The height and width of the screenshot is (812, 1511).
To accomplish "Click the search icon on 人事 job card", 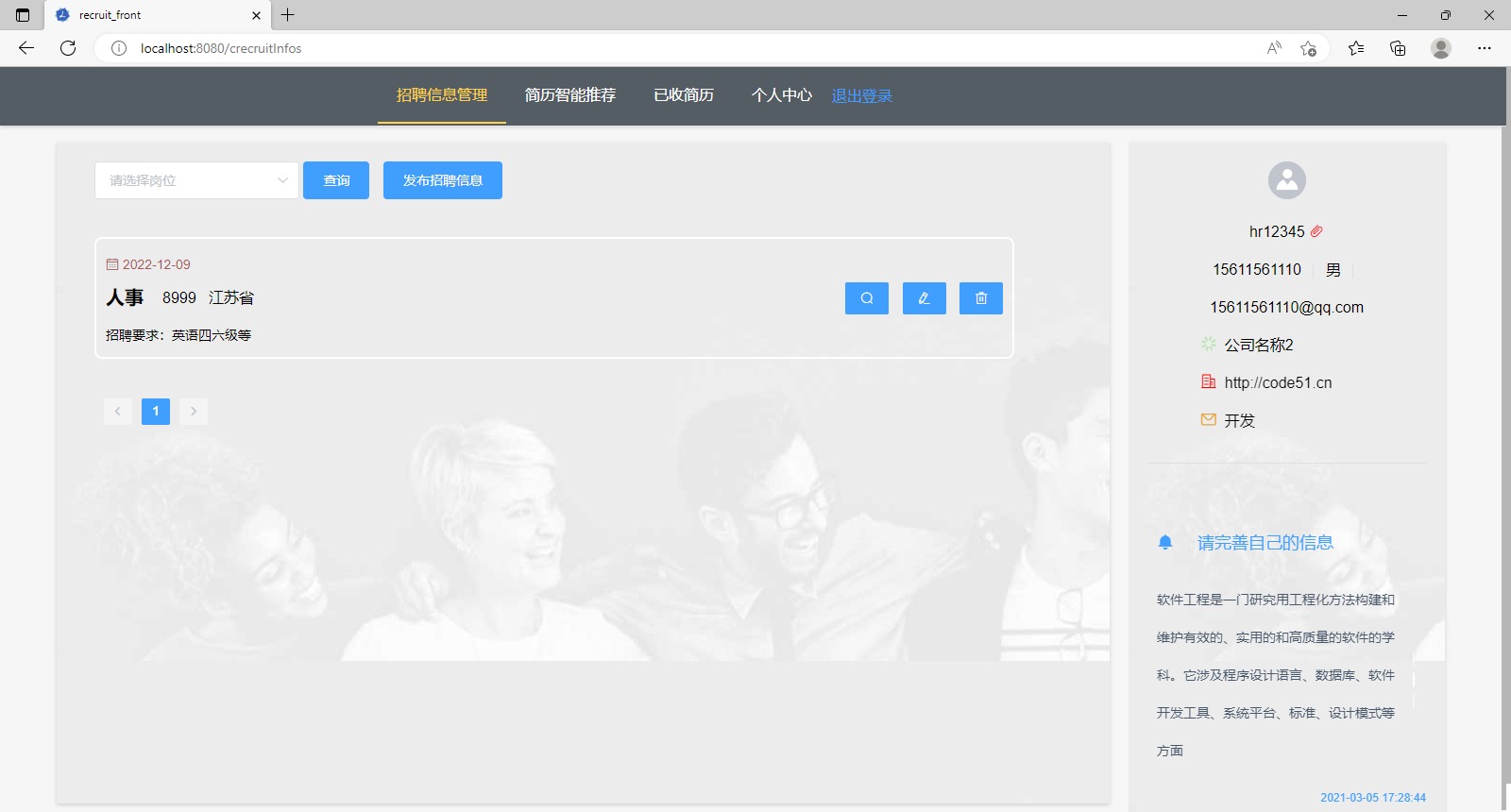I will tap(866, 298).
